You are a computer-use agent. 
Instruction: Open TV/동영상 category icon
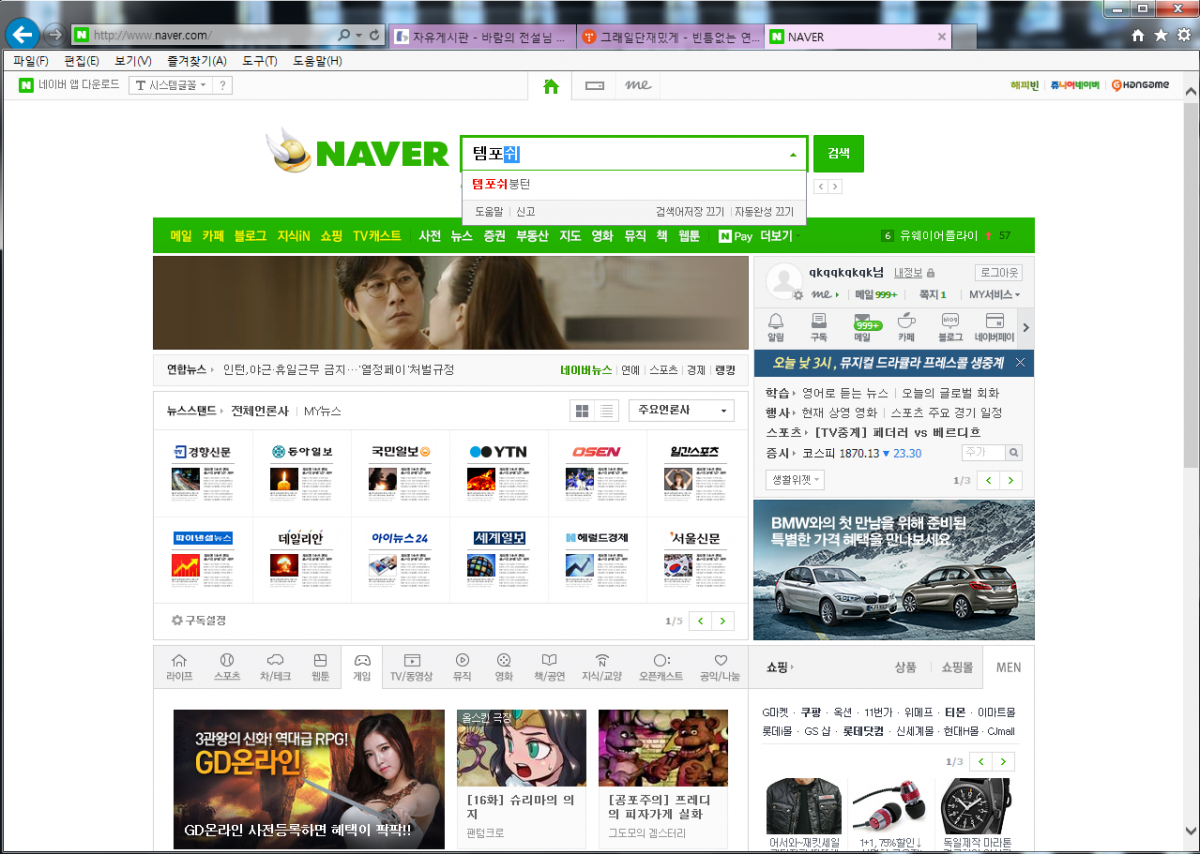411,667
